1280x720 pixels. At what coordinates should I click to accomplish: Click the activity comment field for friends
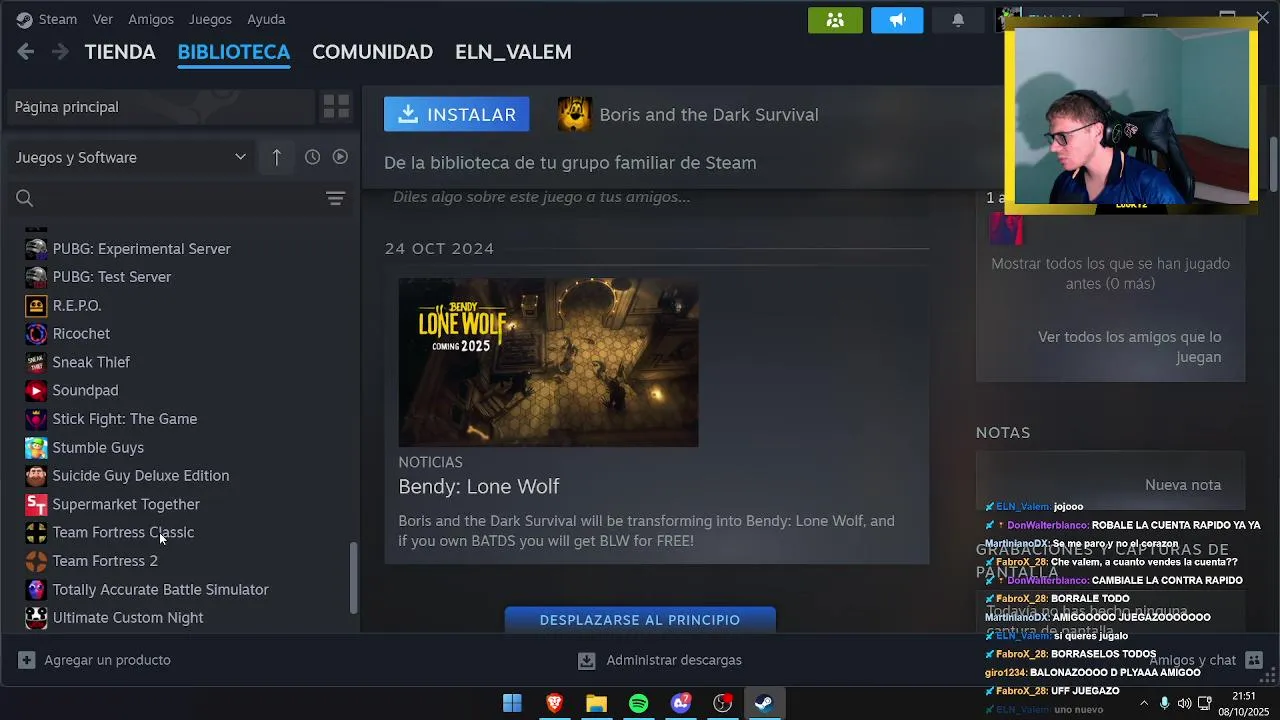tap(657, 197)
